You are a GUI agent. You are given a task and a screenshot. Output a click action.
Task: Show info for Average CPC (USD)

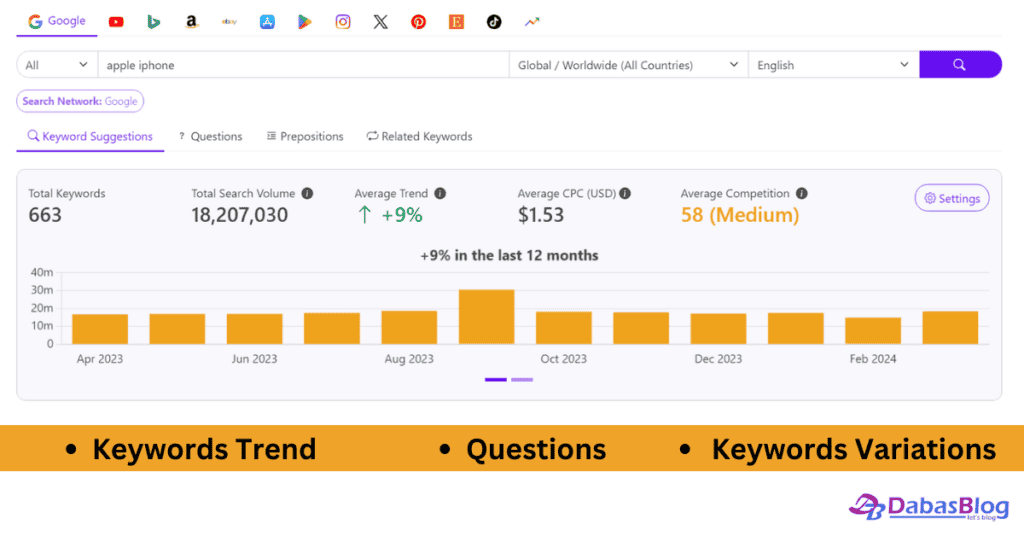tap(625, 193)
